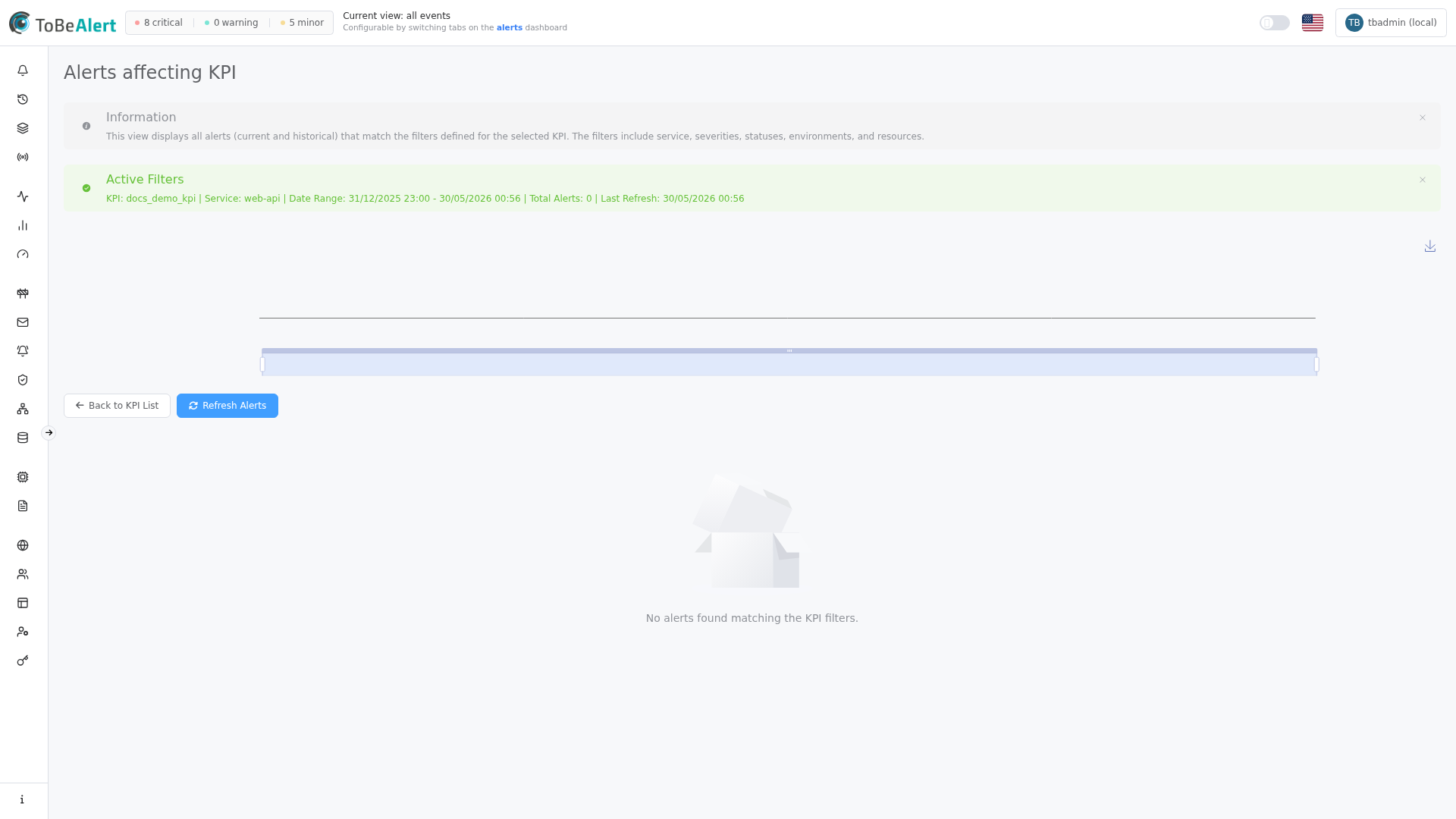Open the user settings icon in sidebar
Viewport: 1456px width, 819px height.
(23, 632)
